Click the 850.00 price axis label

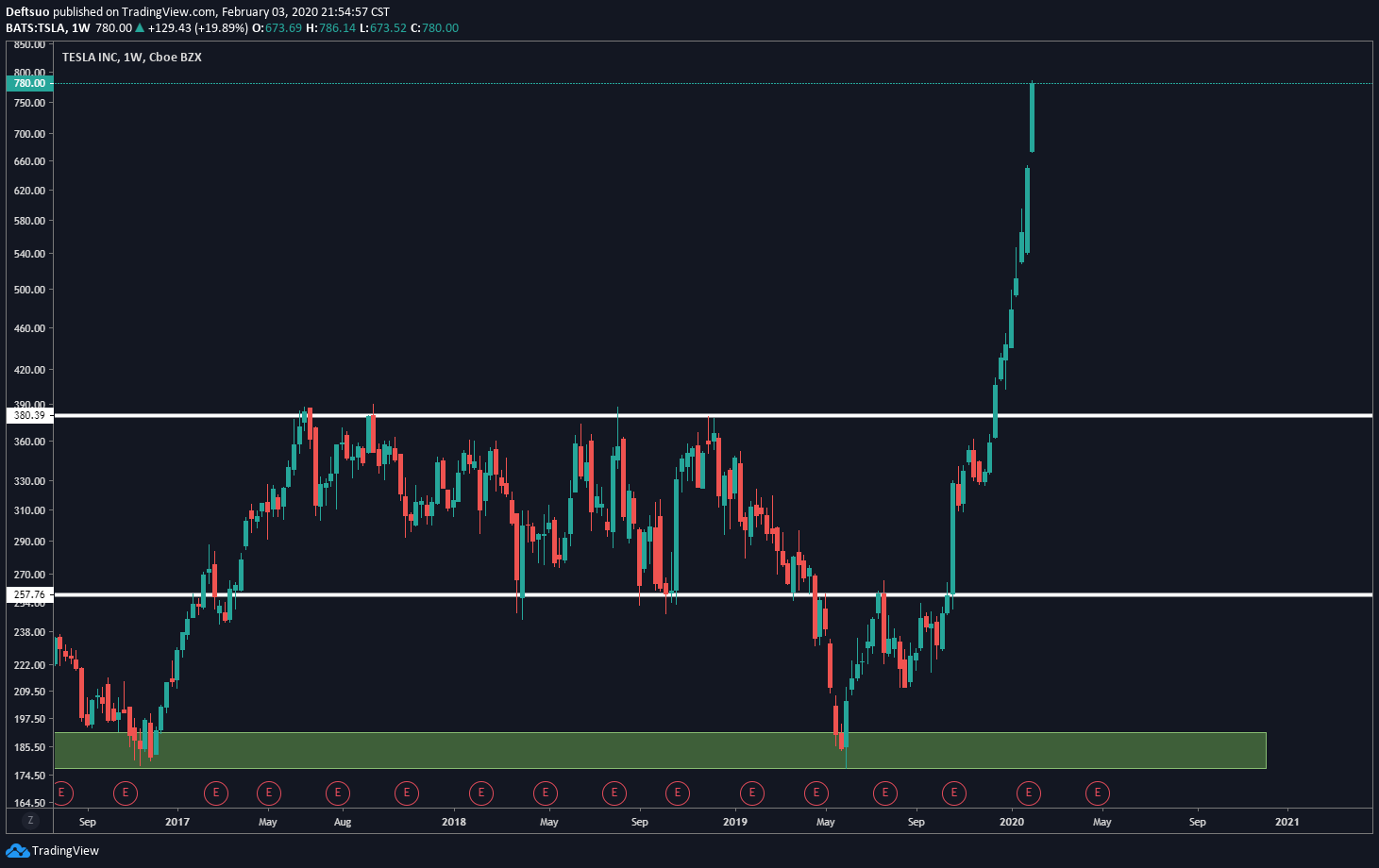pyautogui.click(x=29, y=44)
